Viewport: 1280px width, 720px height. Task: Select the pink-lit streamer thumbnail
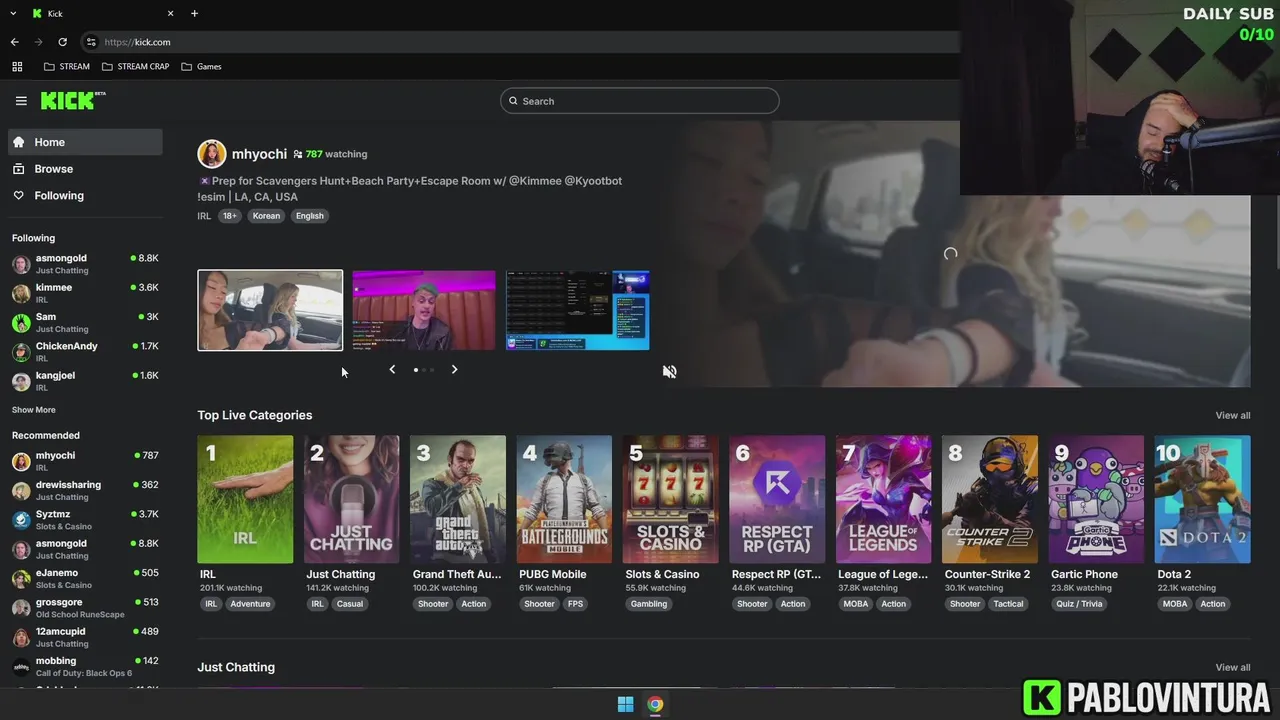pos(424,310)
